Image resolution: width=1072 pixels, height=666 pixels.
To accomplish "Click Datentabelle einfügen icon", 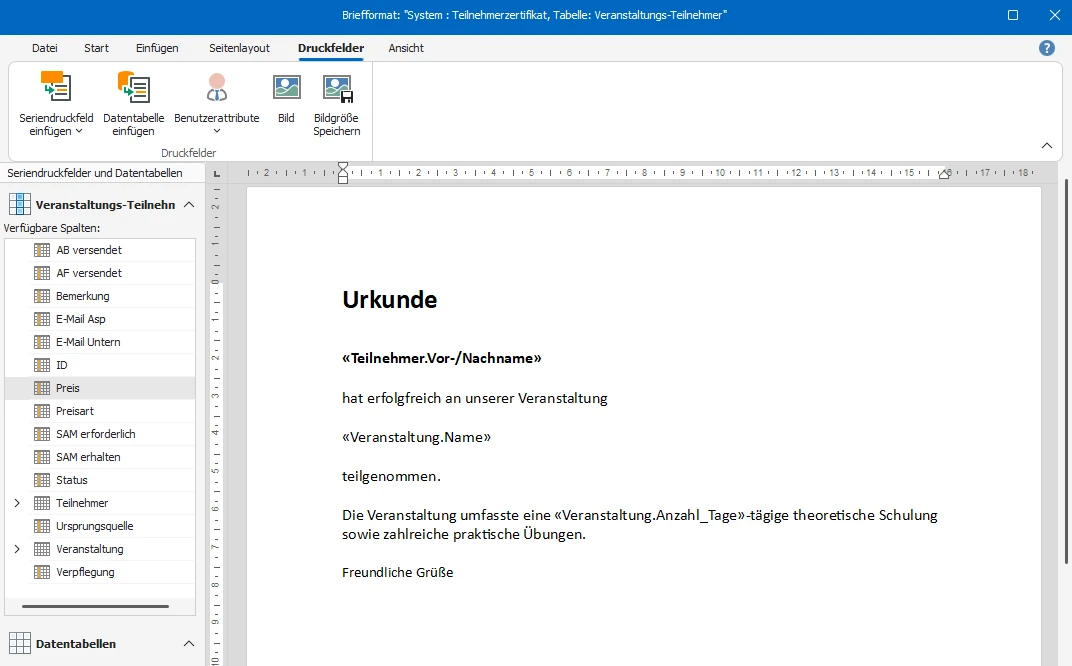I will (133, 87).
